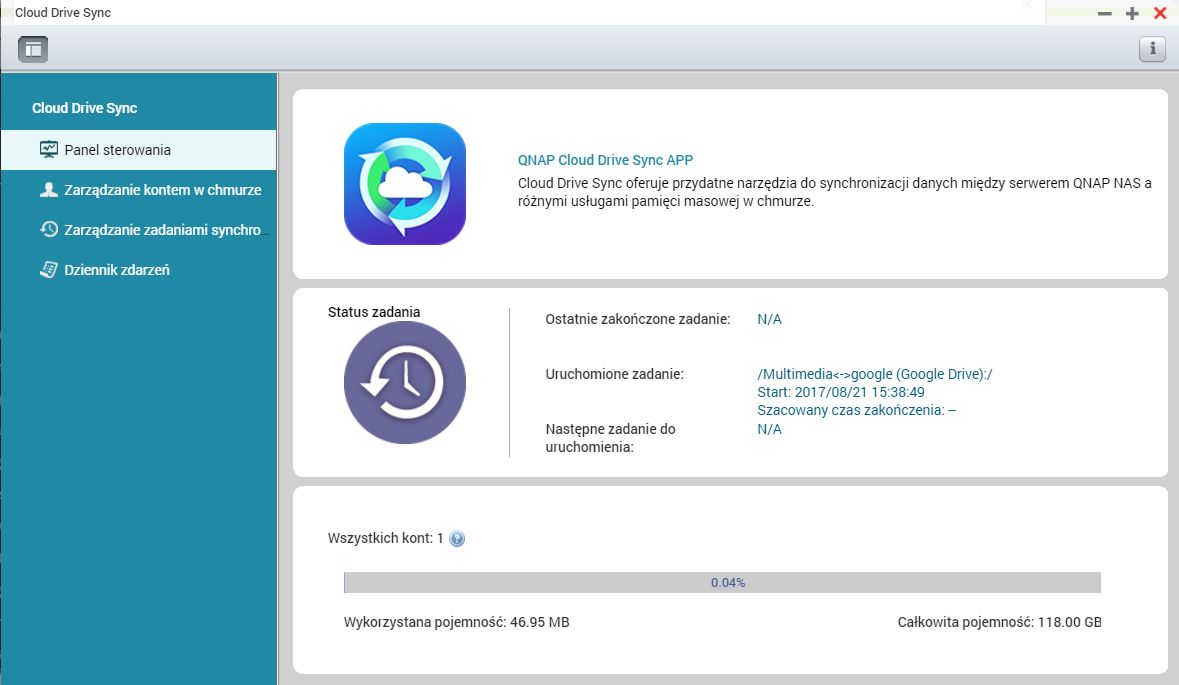
Task: Open help icon next to Wszystkich kont
Action: point(457,538)
